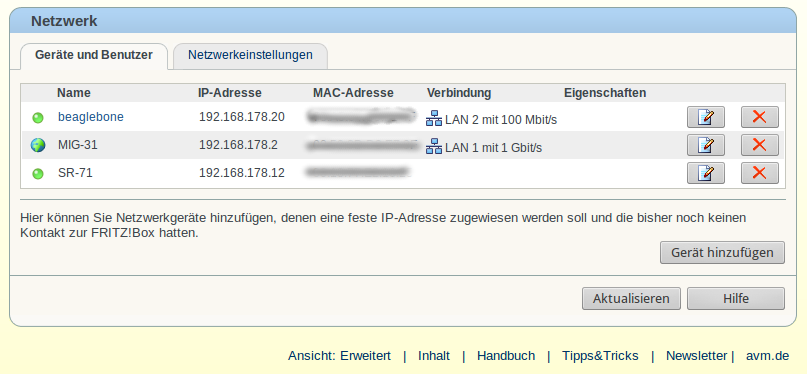807x374 pixels.
Task: Remove MIG-31 with the red X
Action: point(760,145)
